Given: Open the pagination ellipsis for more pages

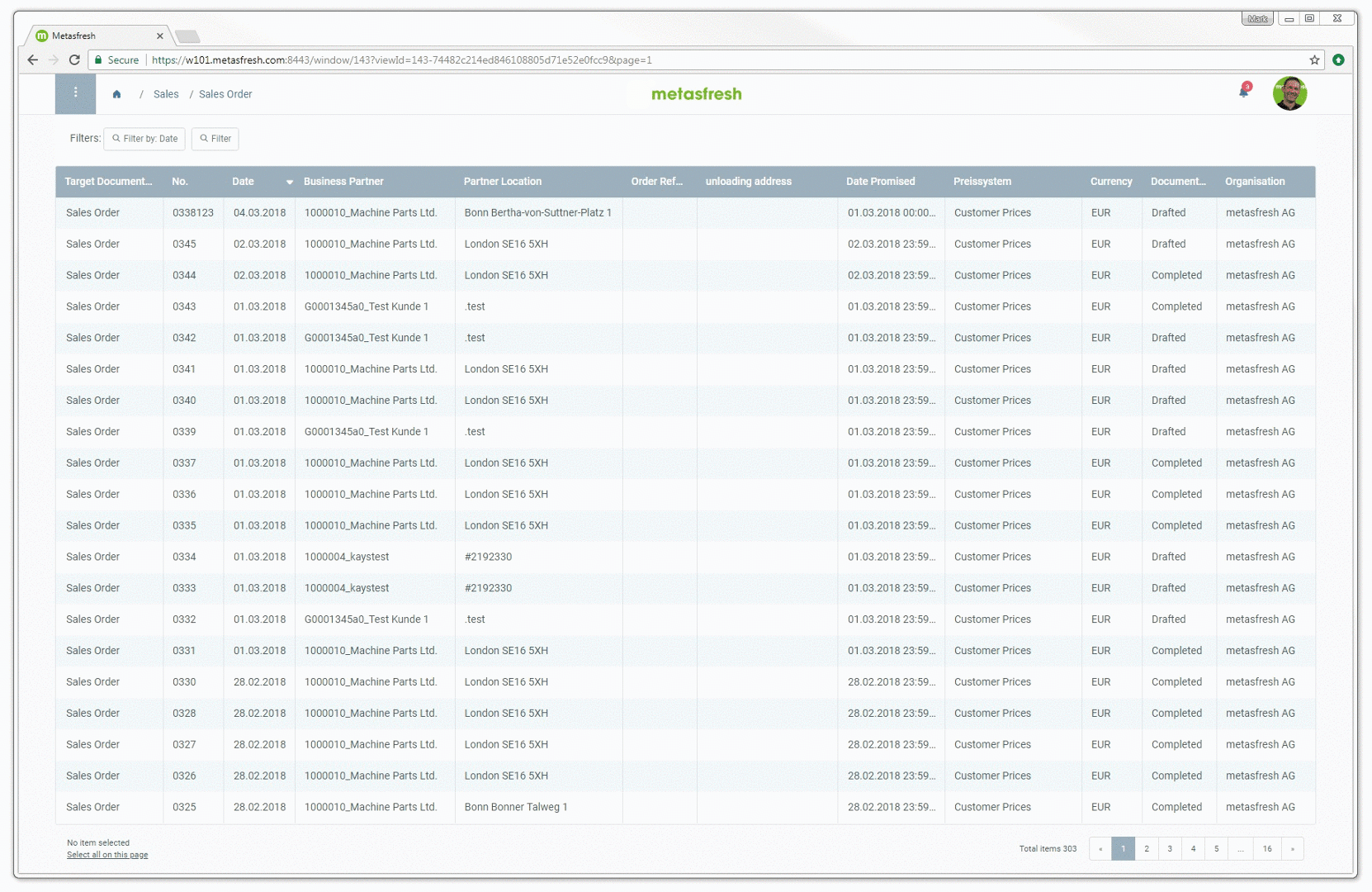Looking at the screenshot, I should pyautogui.click(x=1241, y=849).
